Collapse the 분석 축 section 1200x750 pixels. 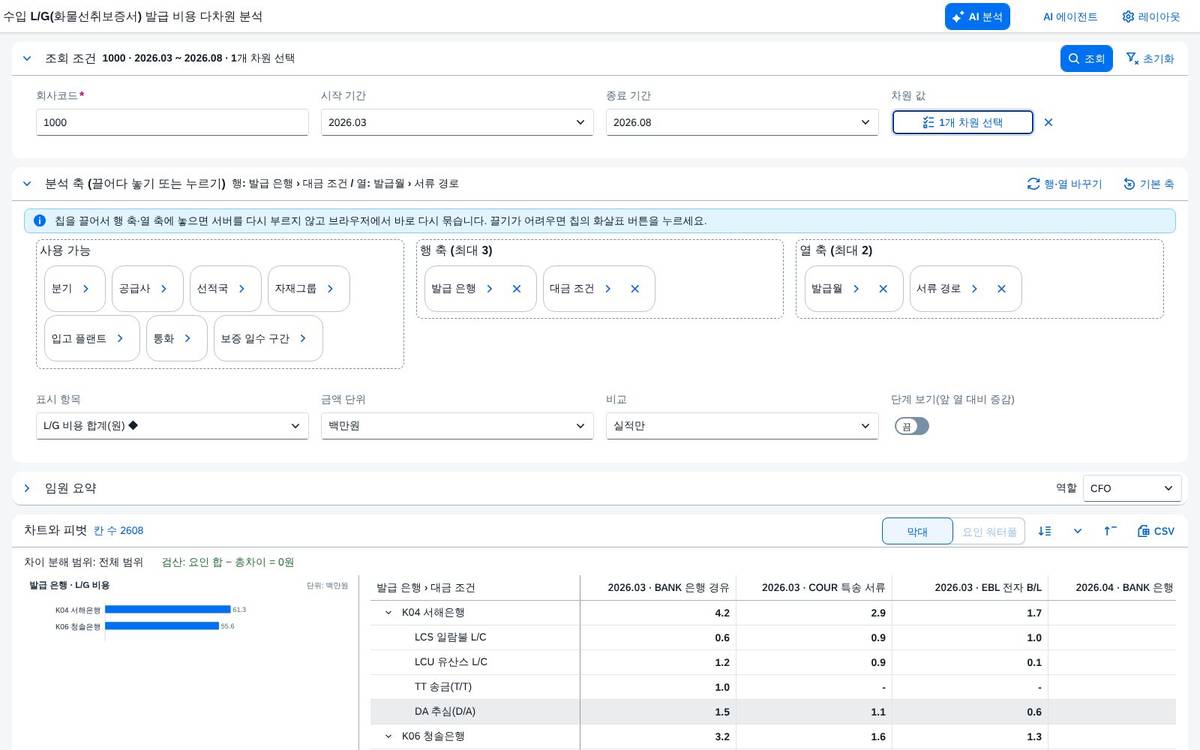(x=27, y=184)
